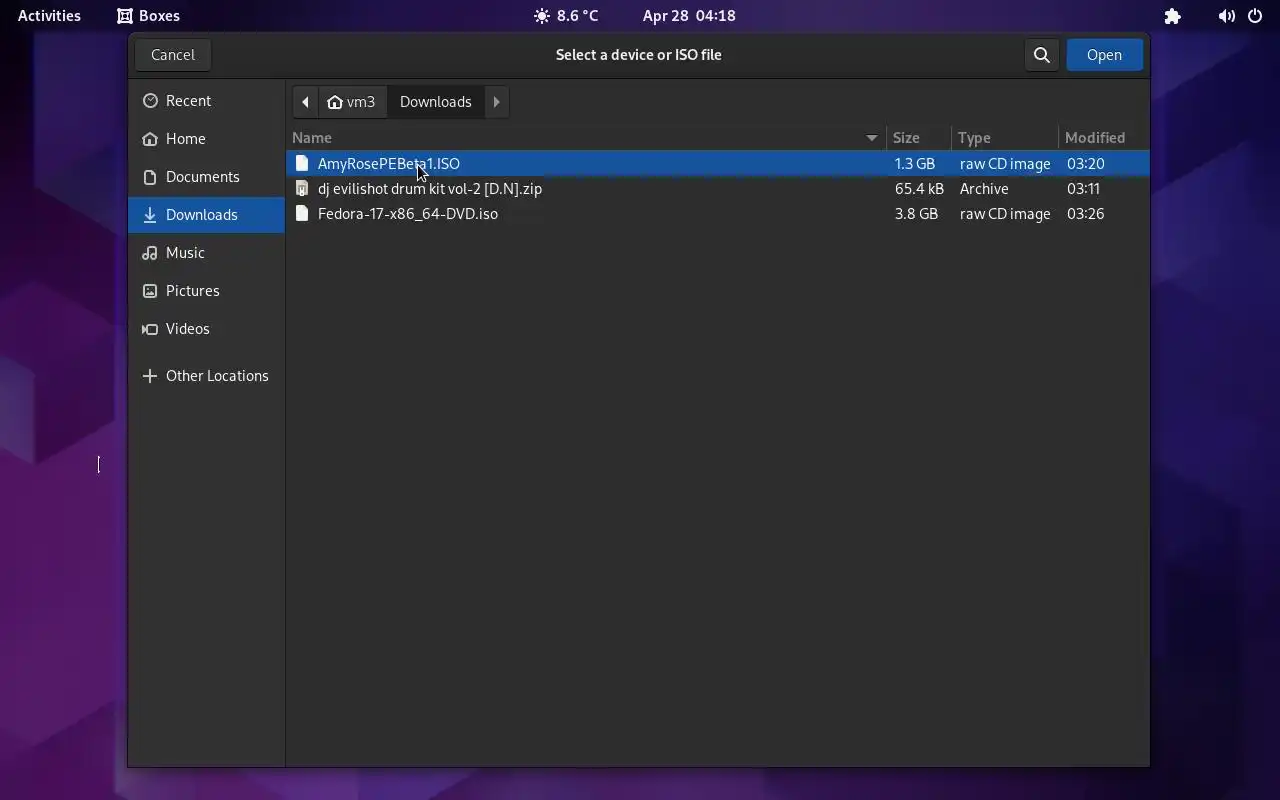Click the Pictures icon in sidebar
Viewport: 1280px width, 800px height.
tap(150, 291)
